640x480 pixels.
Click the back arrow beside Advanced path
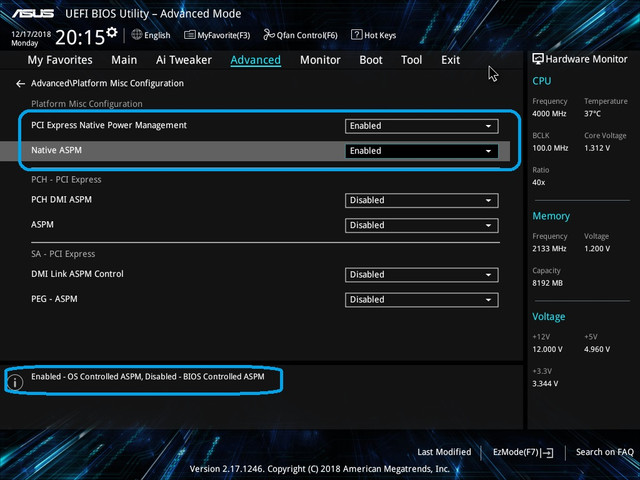(20, 84)
